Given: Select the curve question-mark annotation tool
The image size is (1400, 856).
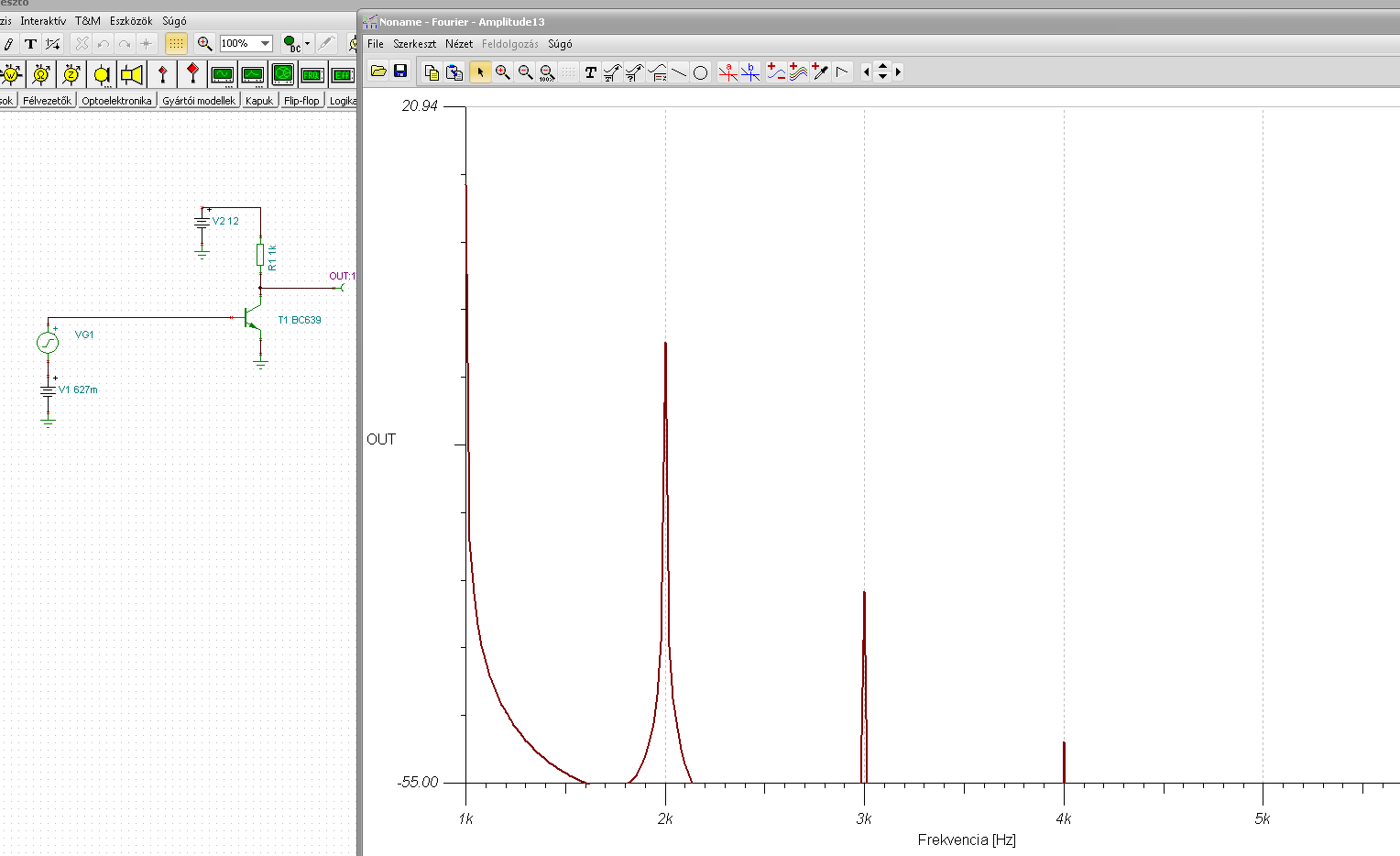Looking at the screenshot, I should coord(634,72).
